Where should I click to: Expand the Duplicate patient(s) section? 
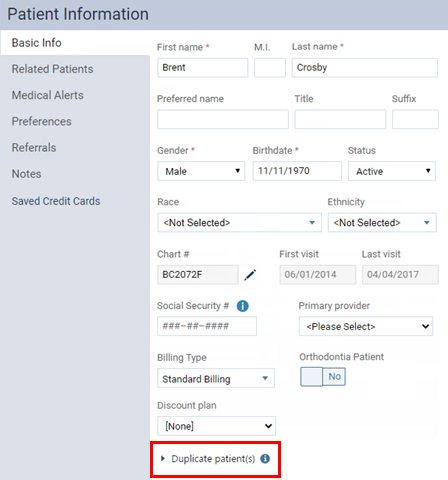click(x=208, y=459)
